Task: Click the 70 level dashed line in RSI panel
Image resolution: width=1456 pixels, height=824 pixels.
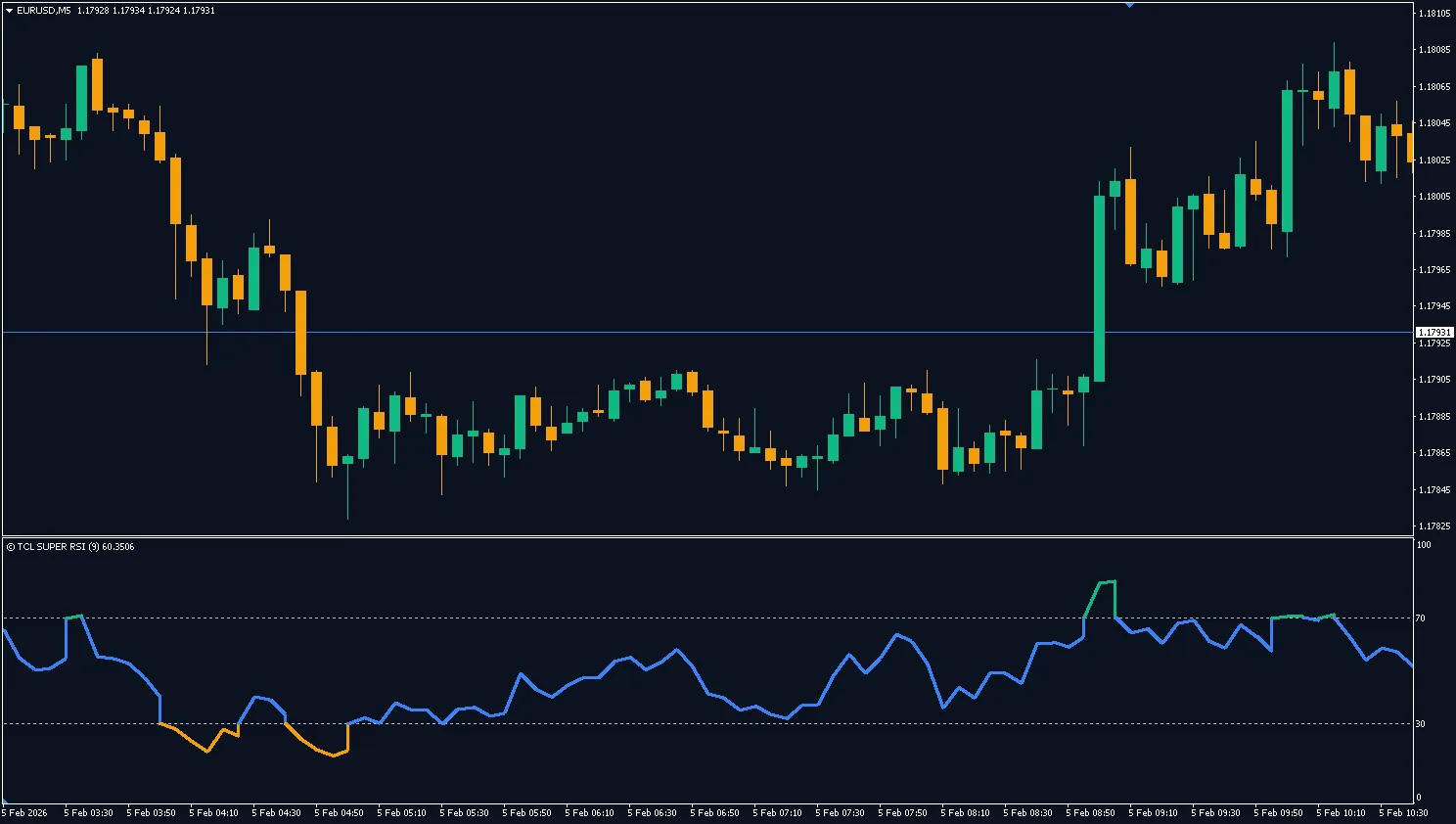Action: pos(685,618)
